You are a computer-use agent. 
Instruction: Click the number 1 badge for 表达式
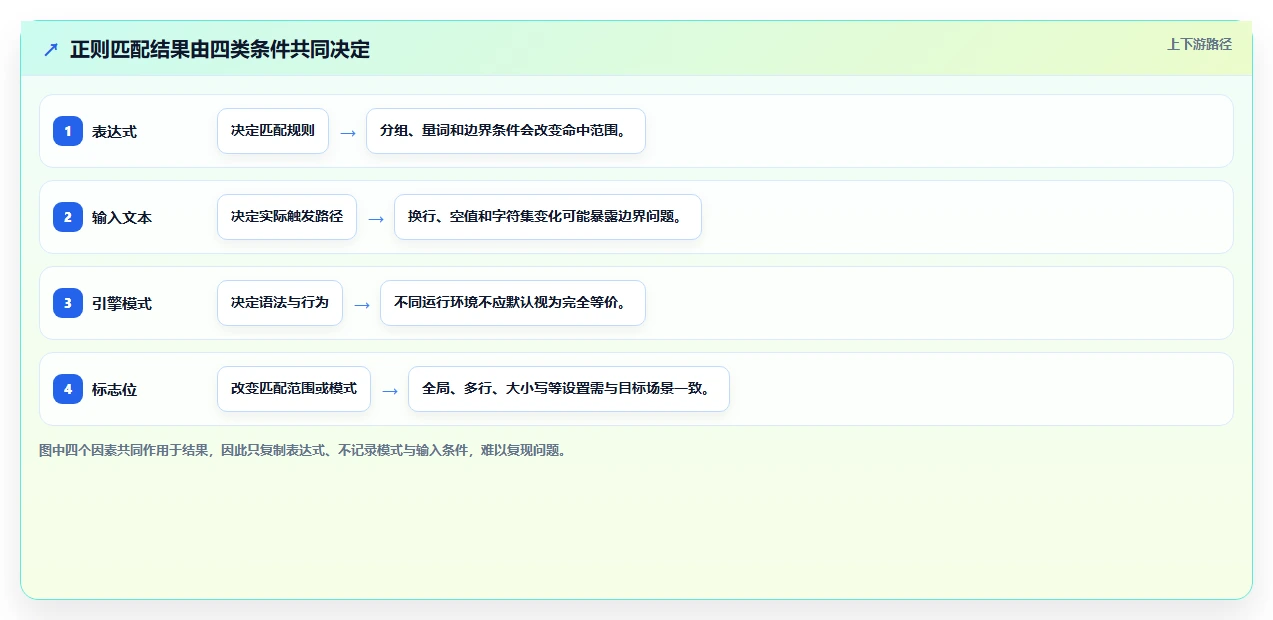click(68, 131)
